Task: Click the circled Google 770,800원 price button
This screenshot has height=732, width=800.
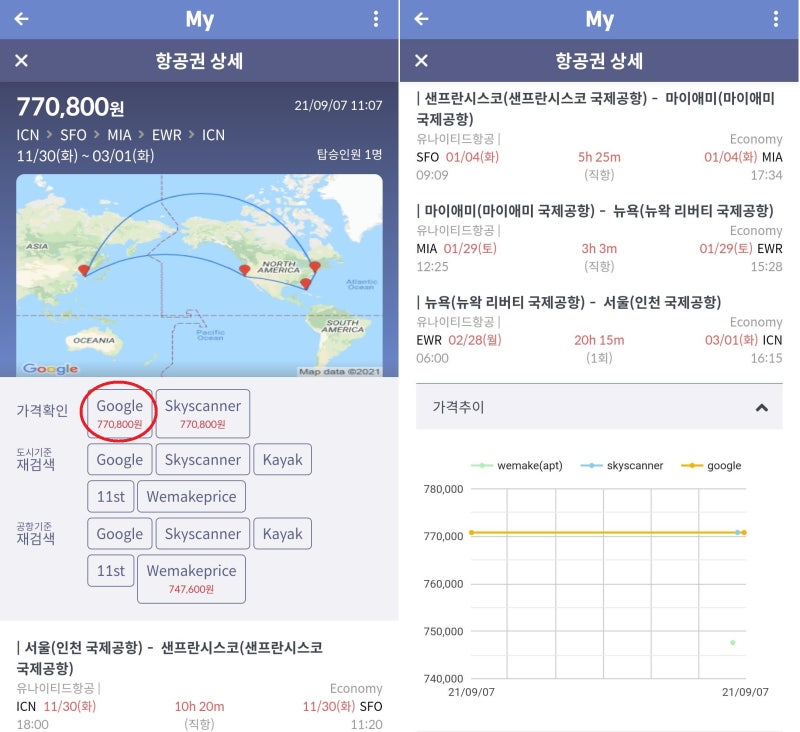Action: tap(120, 414)
